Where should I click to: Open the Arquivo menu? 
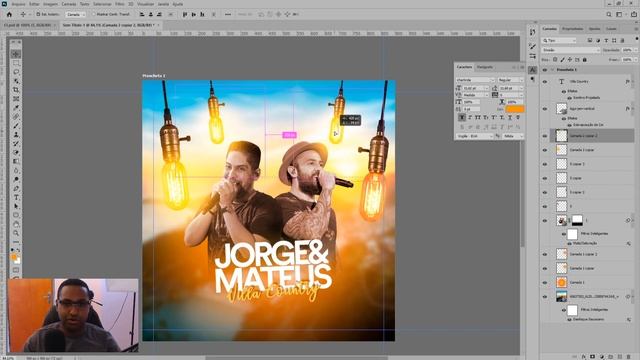[18, 4]
